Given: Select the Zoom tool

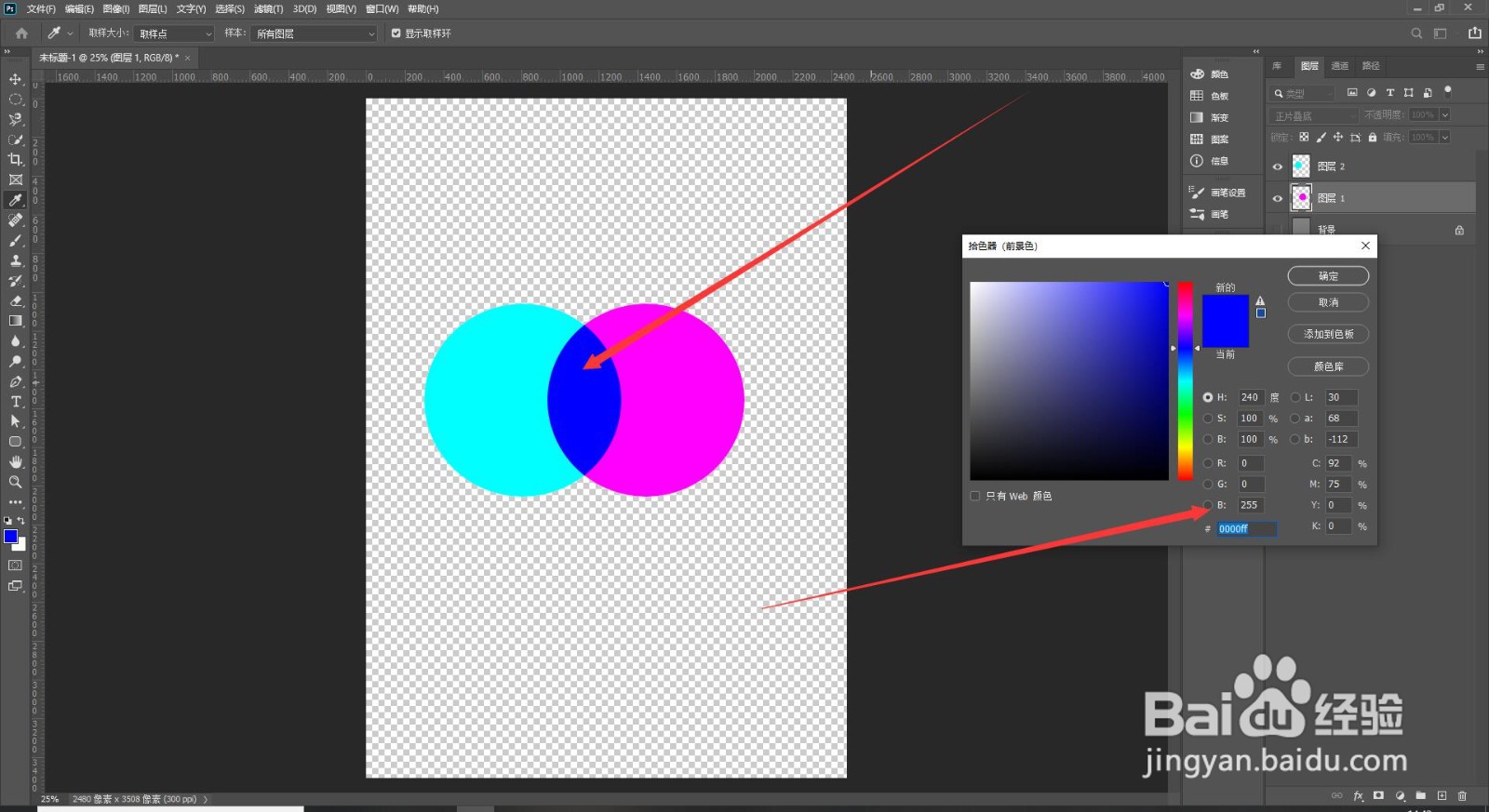Looking at the screenshot, I should pyautogui.click(x=15, y=482).
